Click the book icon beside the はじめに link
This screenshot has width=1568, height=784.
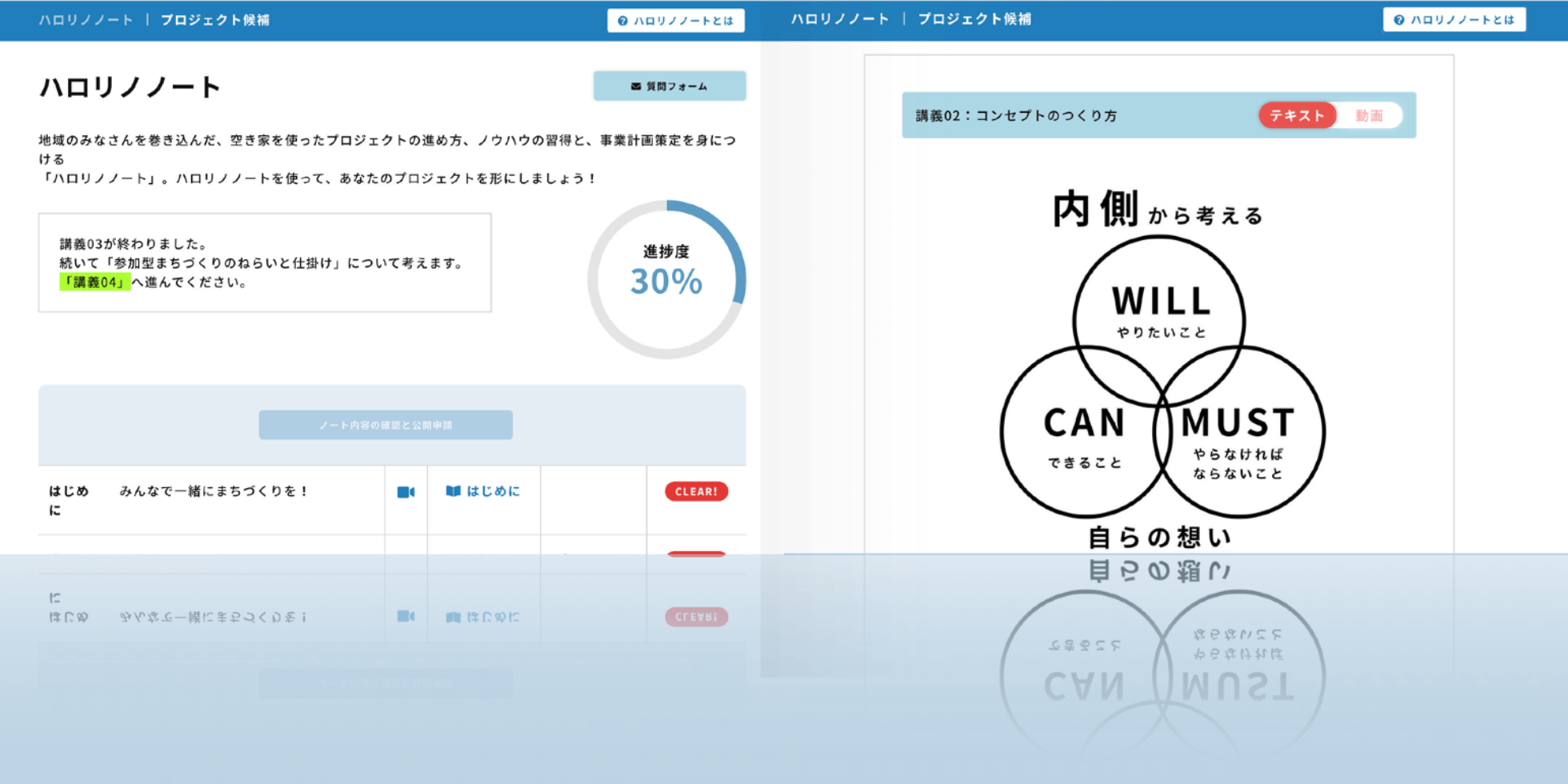click(x=453, y=491)
